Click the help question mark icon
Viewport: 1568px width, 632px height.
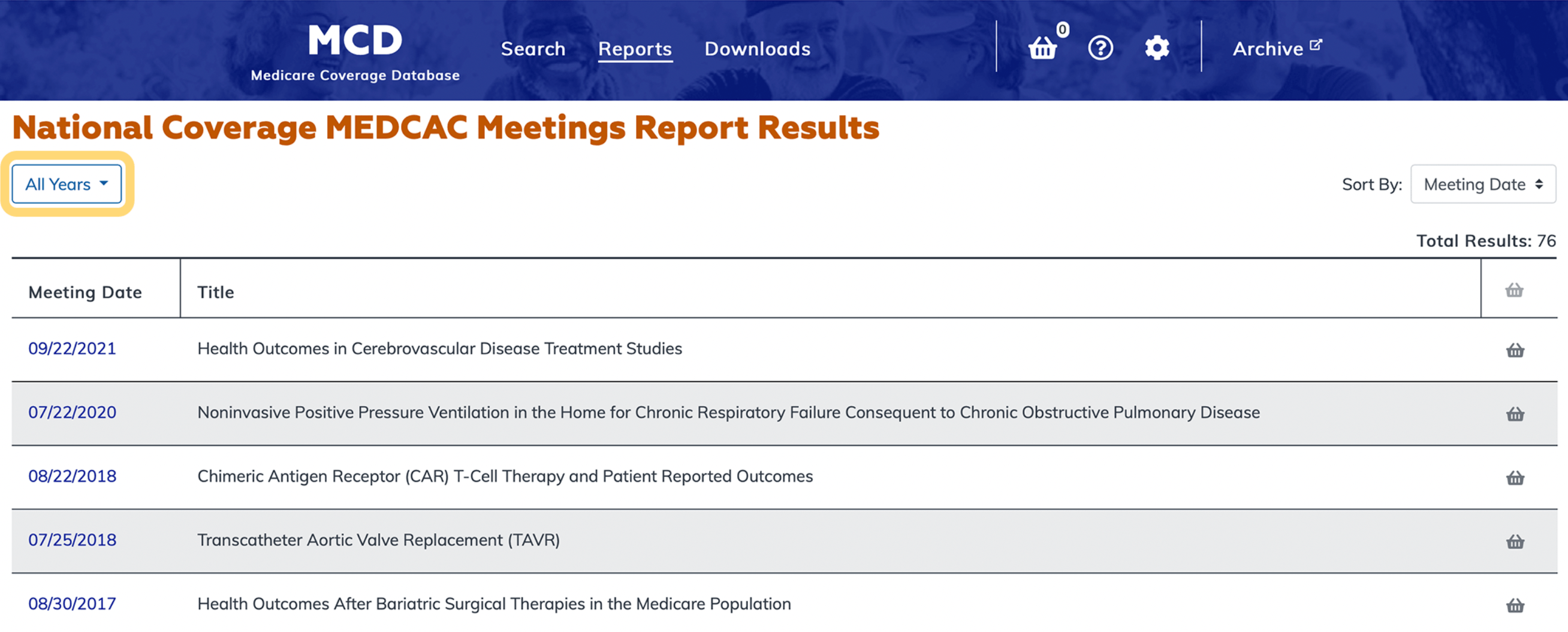pyautogui.click(x=1100, y=47)
